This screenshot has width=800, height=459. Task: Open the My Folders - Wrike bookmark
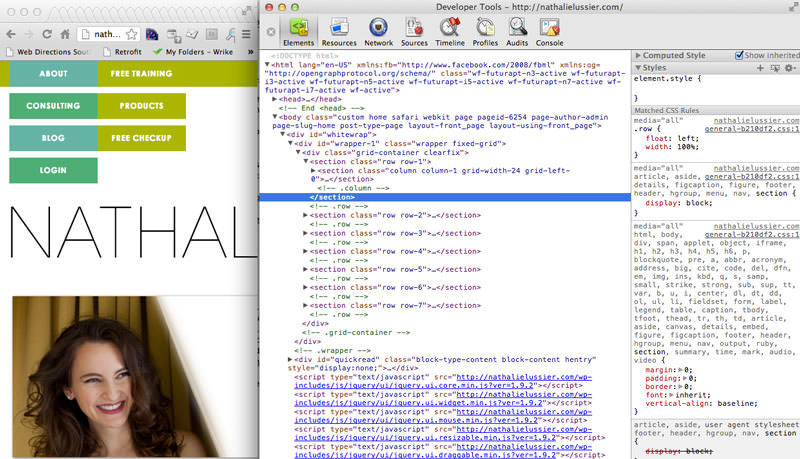click(x=193, y=52)
